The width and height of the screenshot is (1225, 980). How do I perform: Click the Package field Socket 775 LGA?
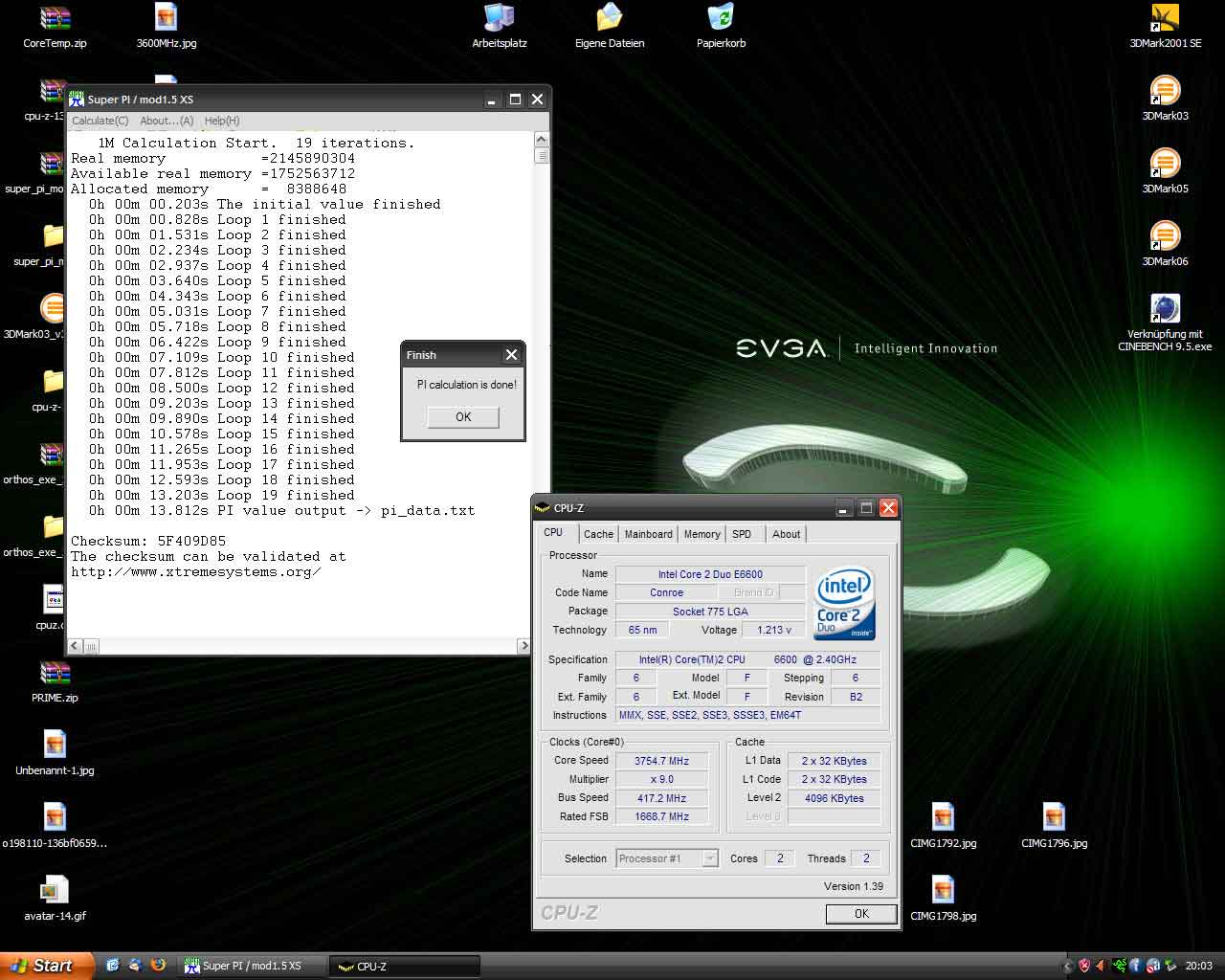pos(710,612)
